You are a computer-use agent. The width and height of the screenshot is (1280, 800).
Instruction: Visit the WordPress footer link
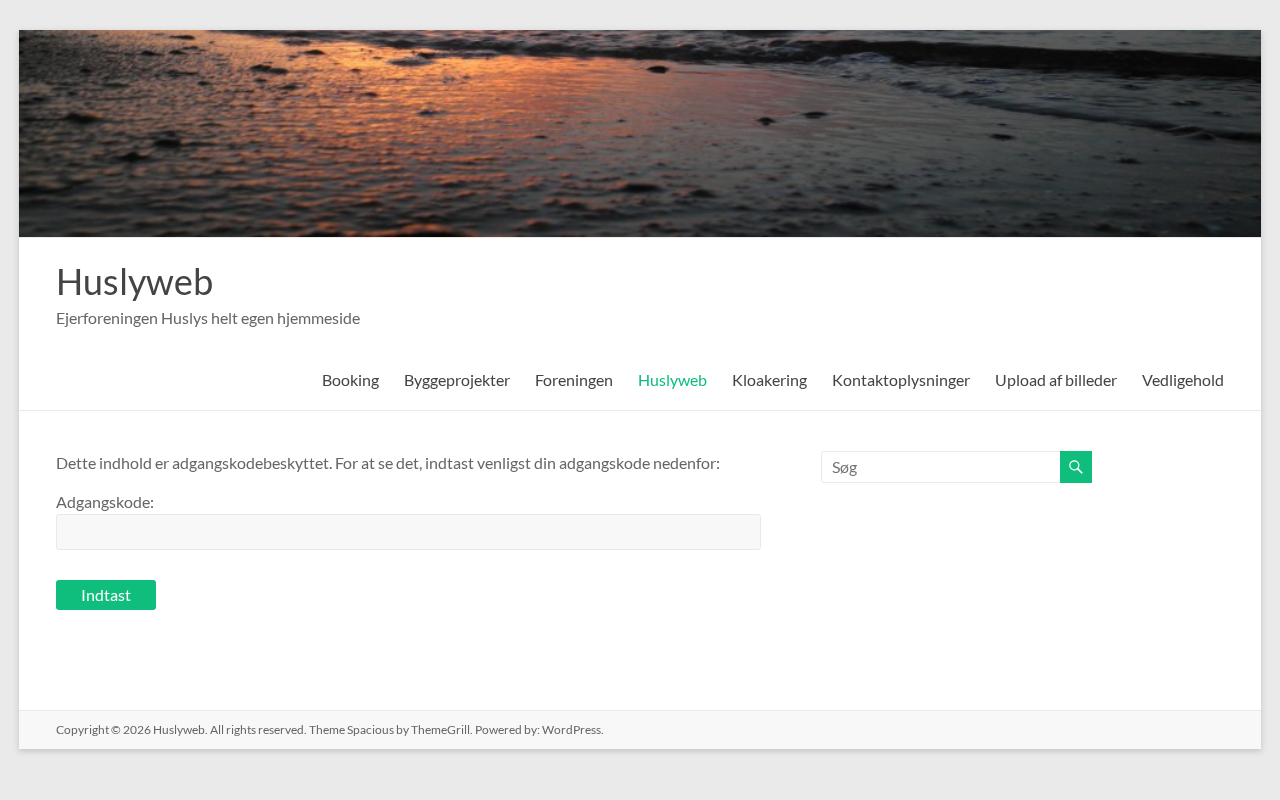click(x=571, y=730)
